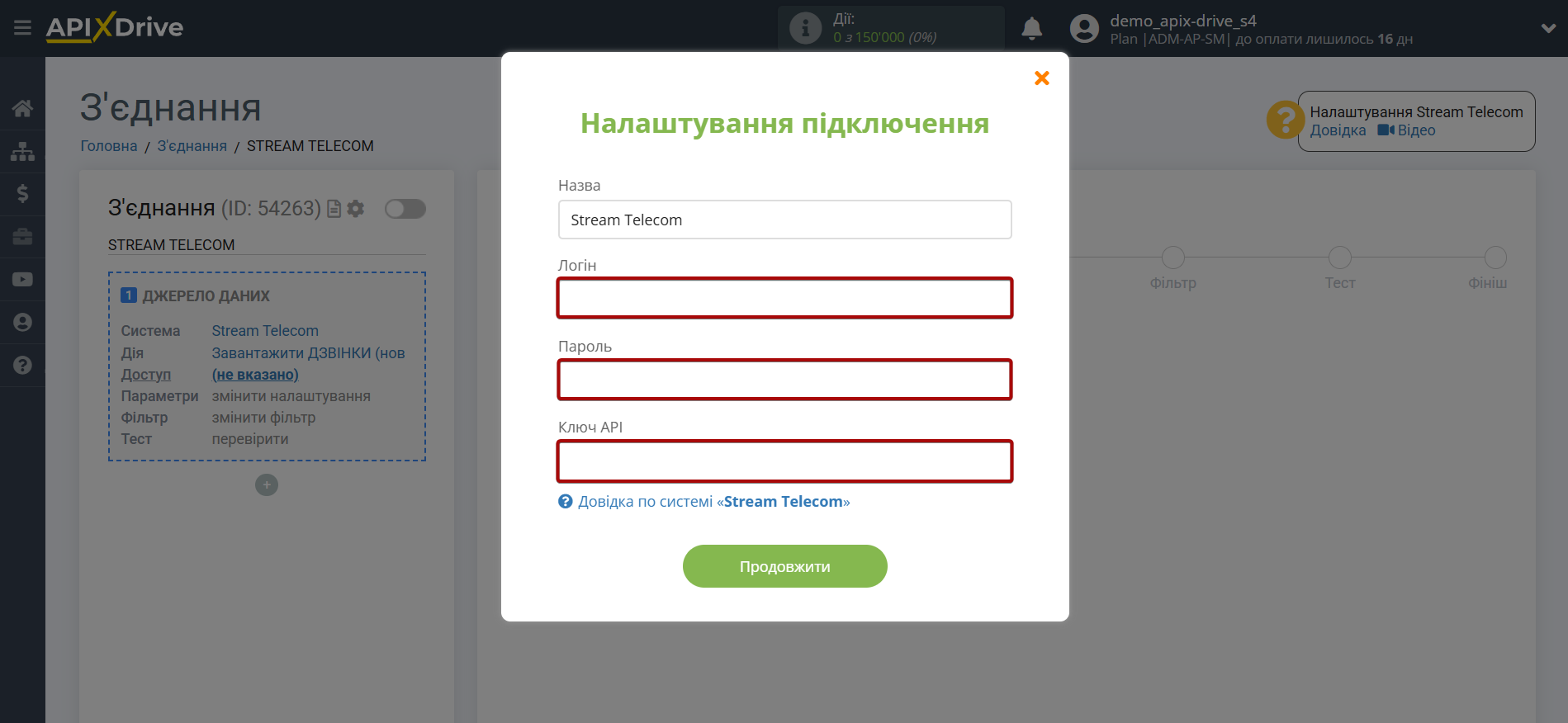This screenshot has height=723, width=1568.
Task: Click the user avatar icon
Action: (x=1084, y=29)
